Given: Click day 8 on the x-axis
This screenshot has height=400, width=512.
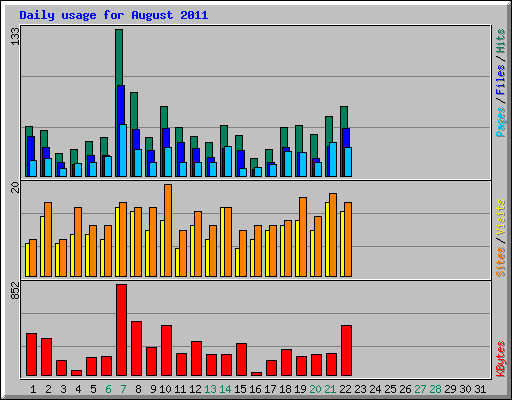Looking at the screenshot, I should pos(138,389).
